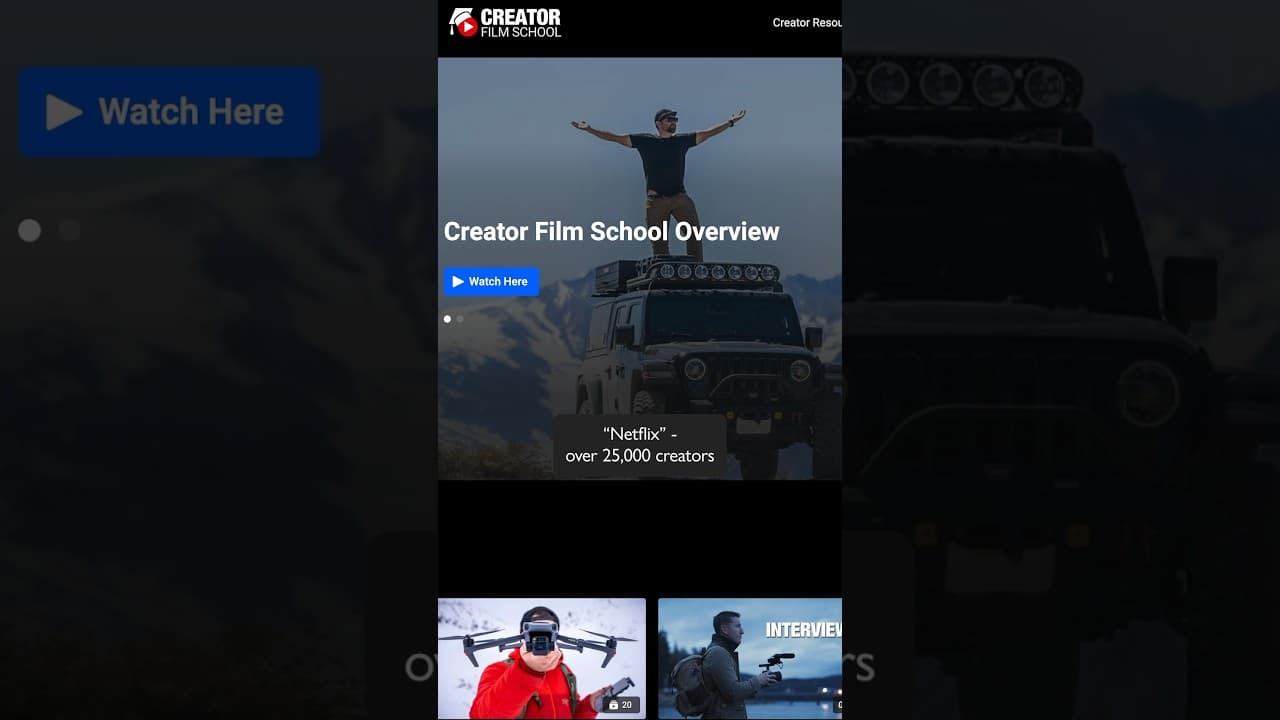1280x720 pixels.
Task: Click the Creator Film School logo
Action: 505,22
